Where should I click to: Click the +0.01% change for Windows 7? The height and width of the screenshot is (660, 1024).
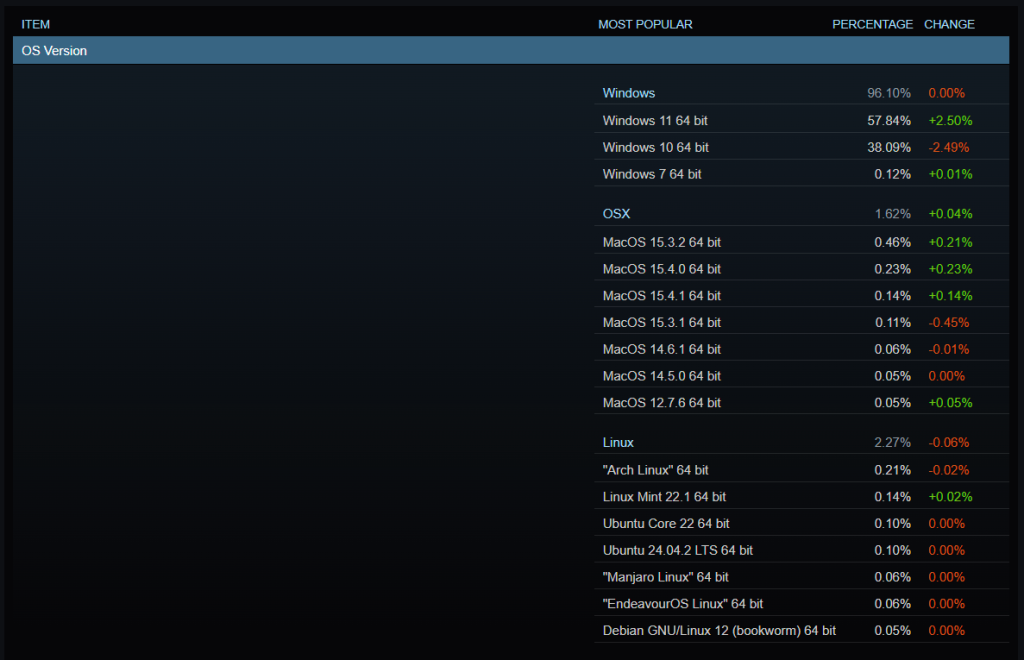pyautogui.click(x=950, y=174)
